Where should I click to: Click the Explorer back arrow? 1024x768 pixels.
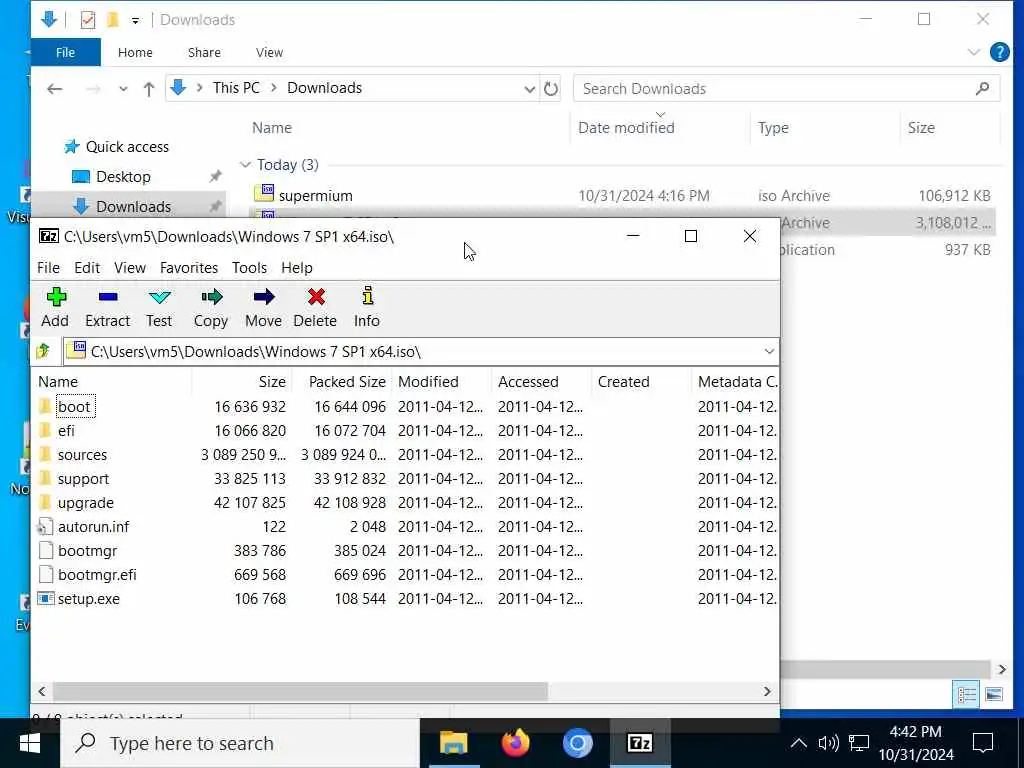click(55, 89)
